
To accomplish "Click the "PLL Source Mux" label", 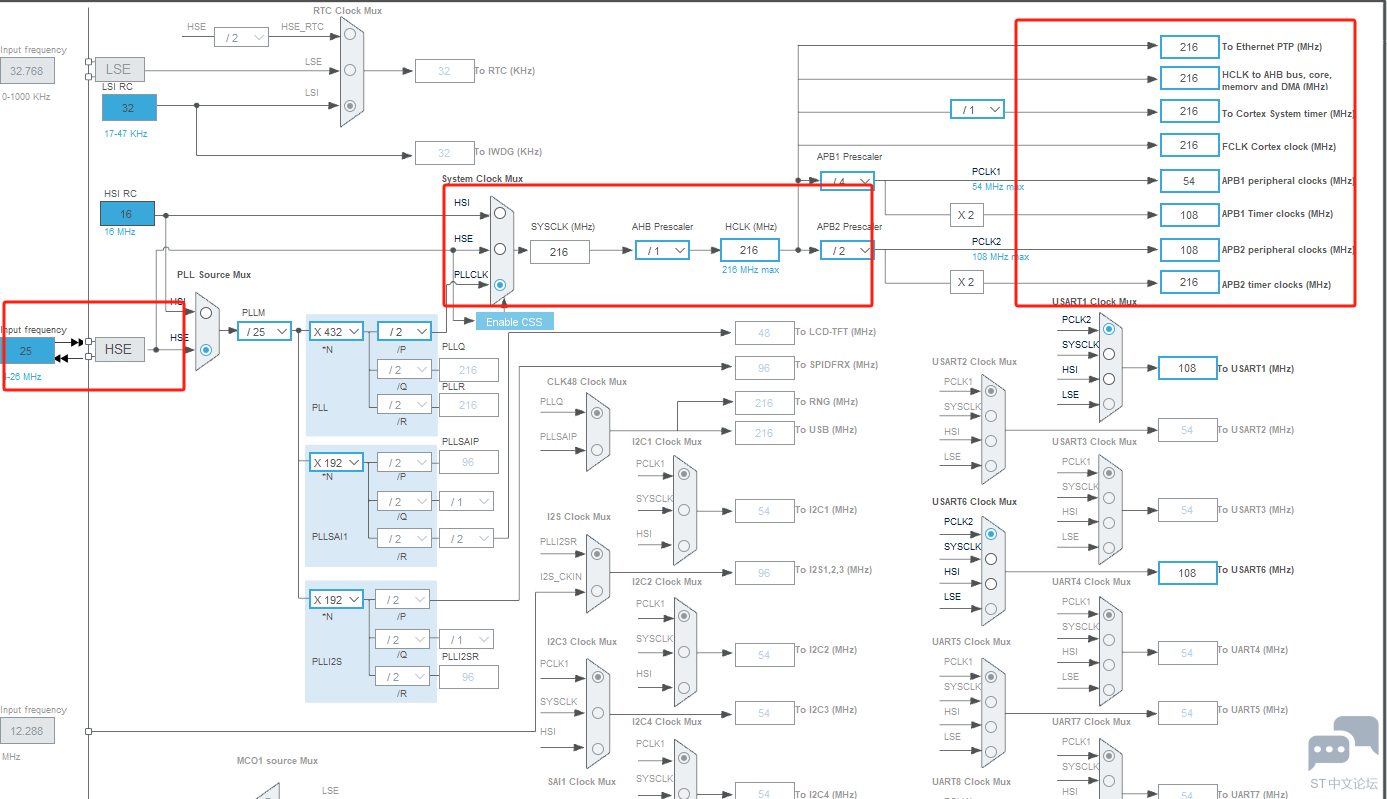I will 214,275.
